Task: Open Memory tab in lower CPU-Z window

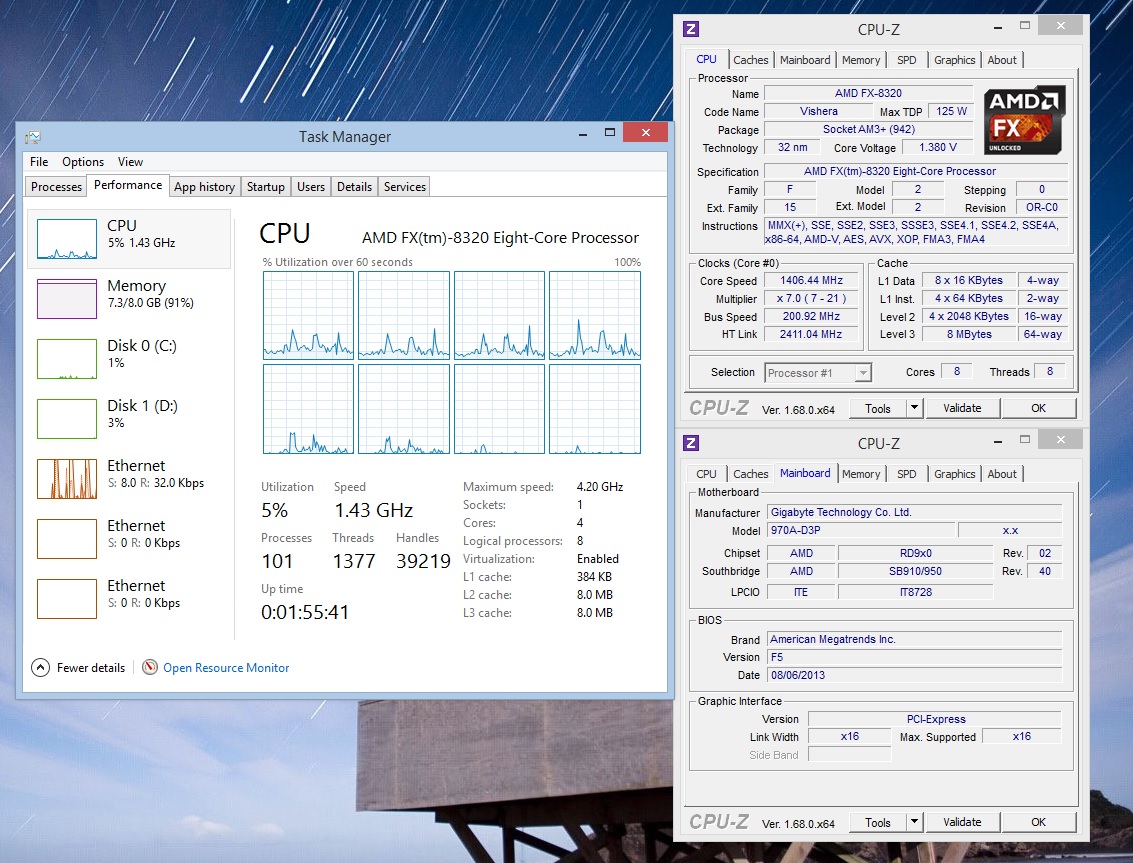Action: pyautogui.click(x=861, y=474)
